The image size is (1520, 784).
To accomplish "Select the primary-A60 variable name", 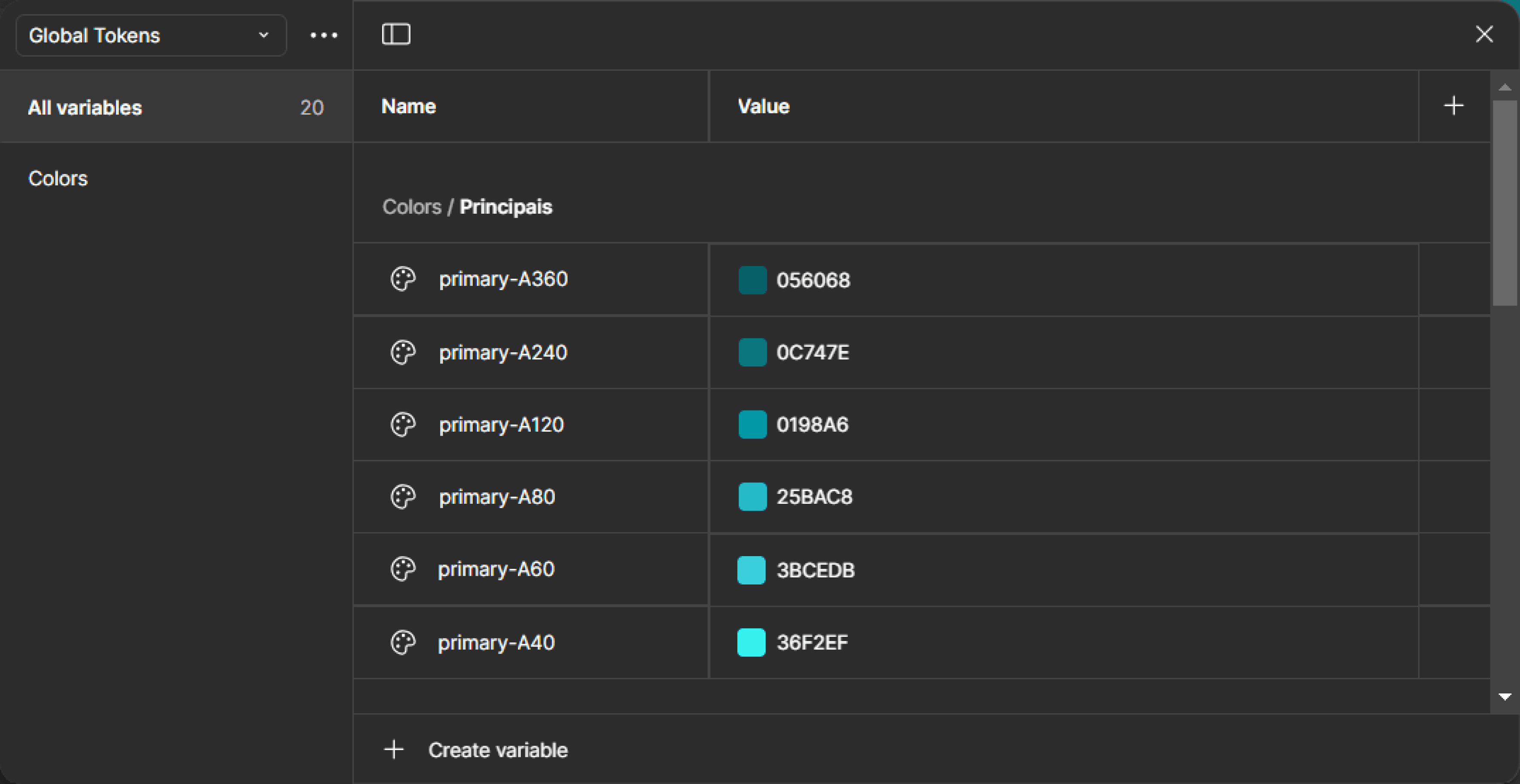I will click(496, 569).
